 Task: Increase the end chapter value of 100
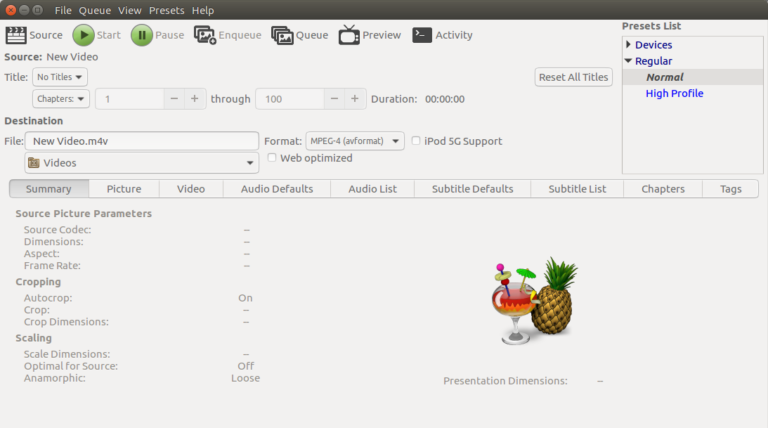tap(355, 99)
